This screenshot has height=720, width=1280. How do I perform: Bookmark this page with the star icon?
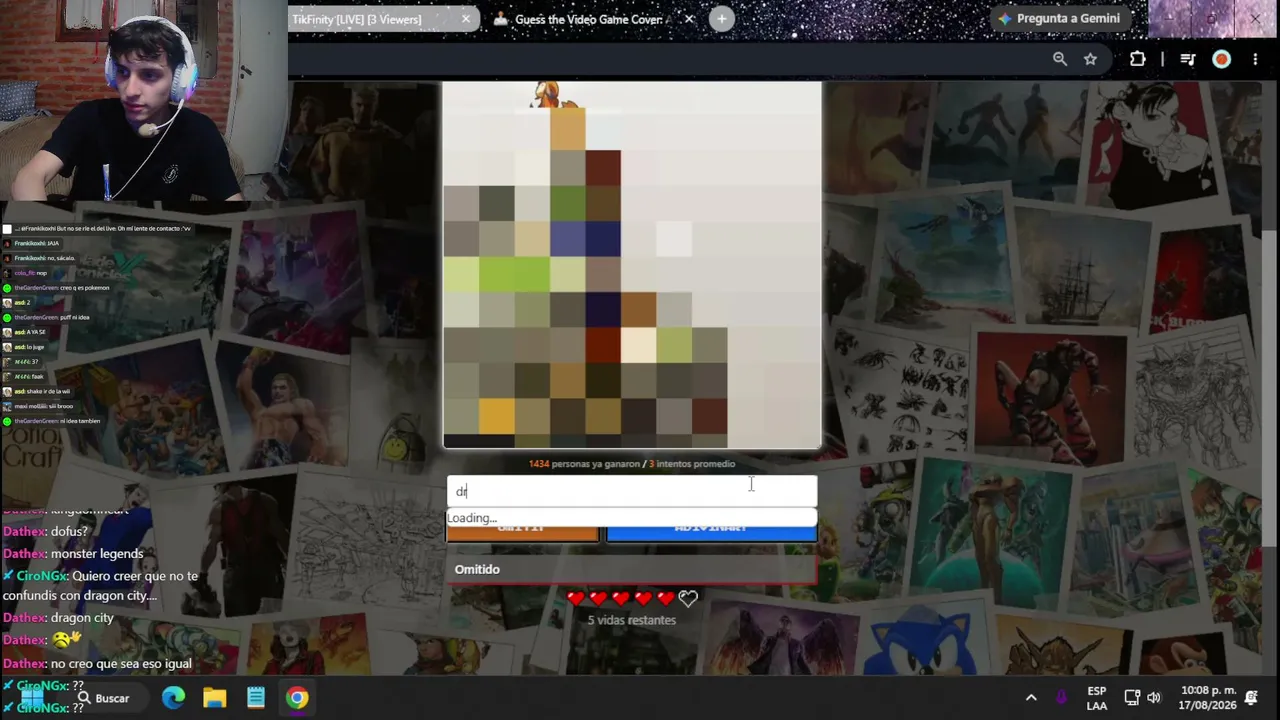pos(1090,59)
